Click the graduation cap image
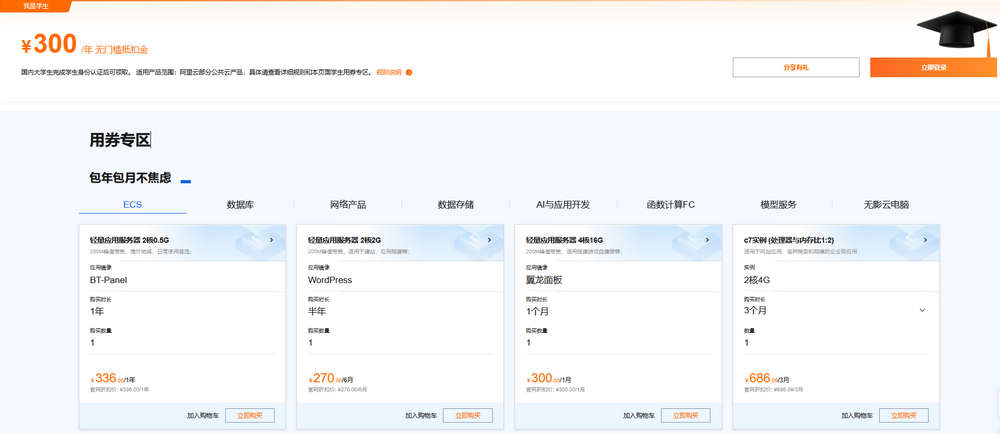The image size is (1000, 434). [x=957, y=31]
